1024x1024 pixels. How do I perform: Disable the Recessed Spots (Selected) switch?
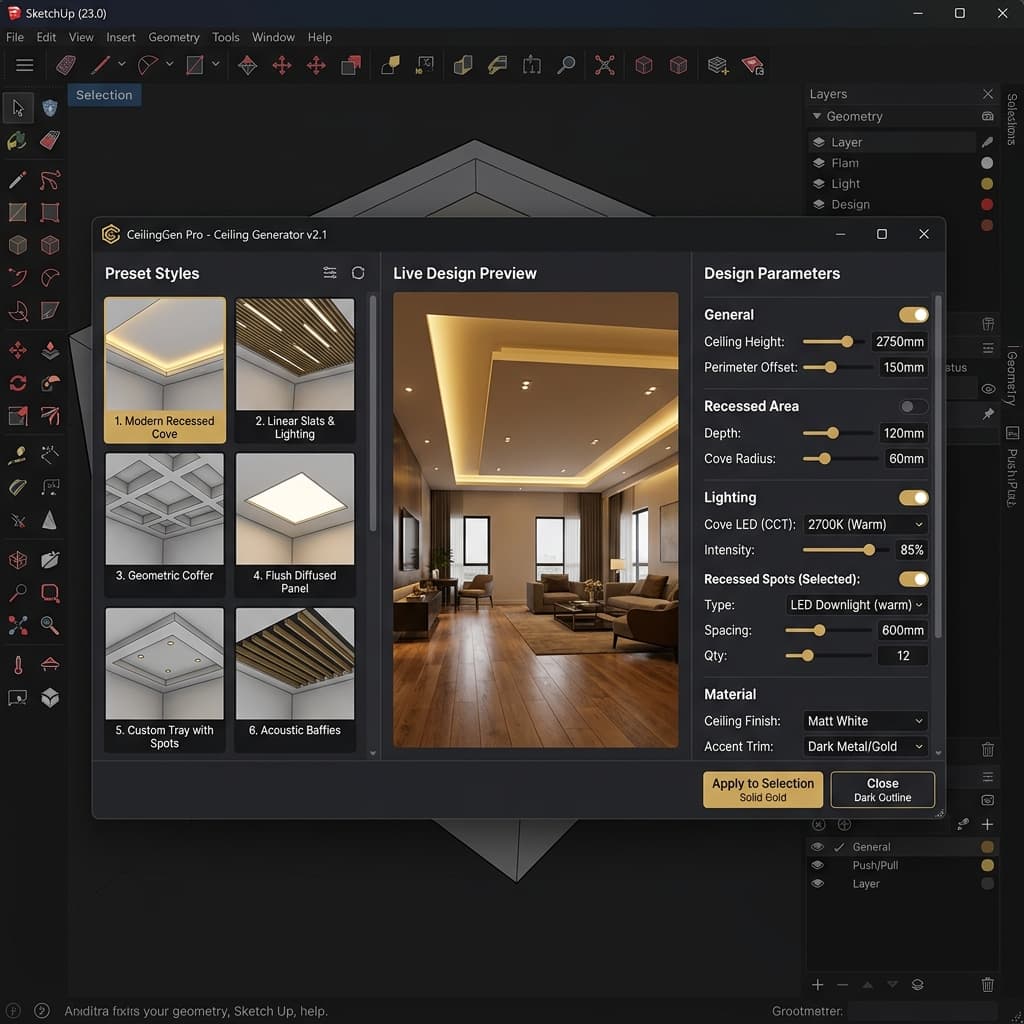pyautogui.click(x=913, y=579)
